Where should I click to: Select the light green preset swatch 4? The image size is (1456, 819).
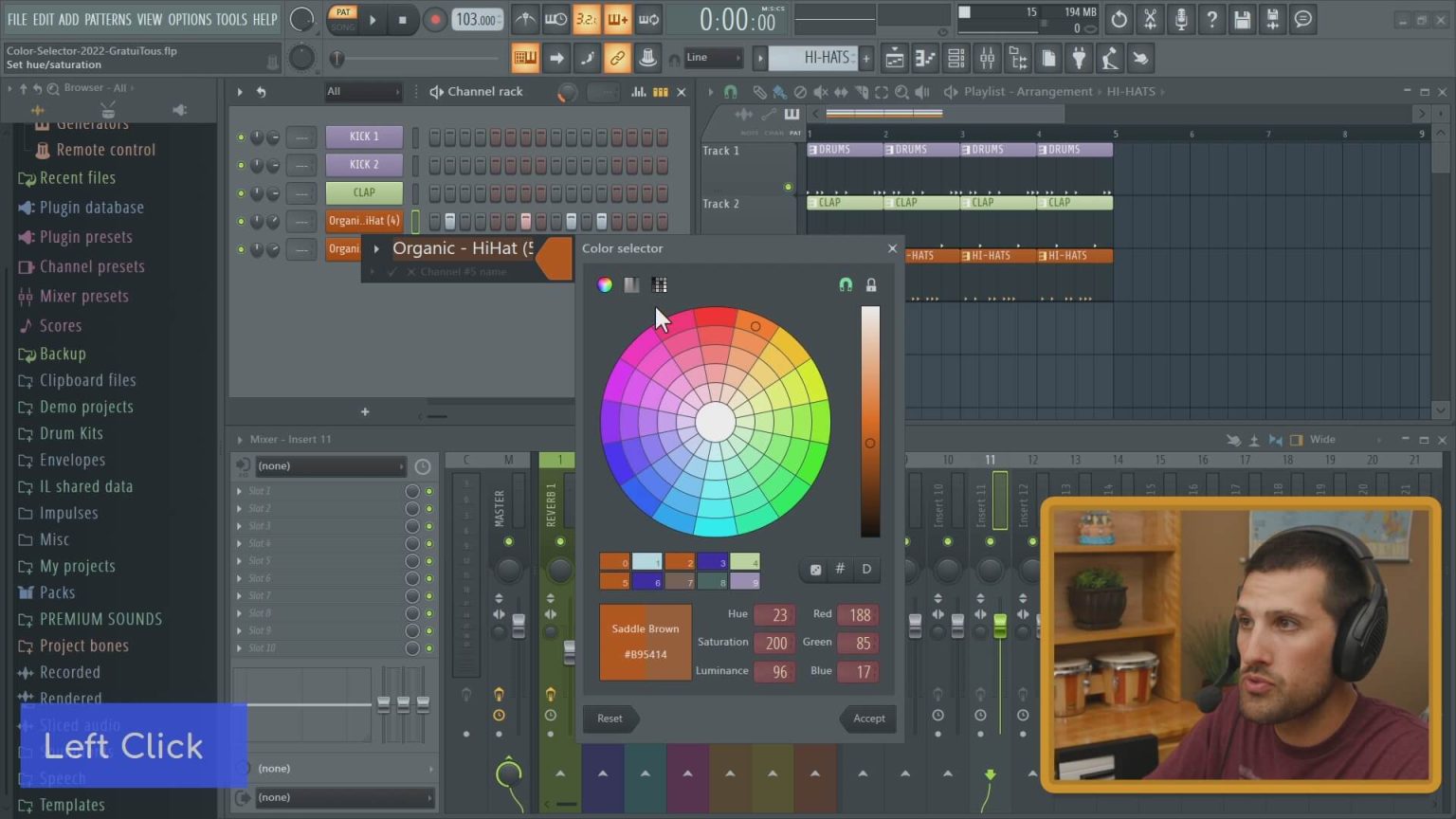[x=744, y=562]
